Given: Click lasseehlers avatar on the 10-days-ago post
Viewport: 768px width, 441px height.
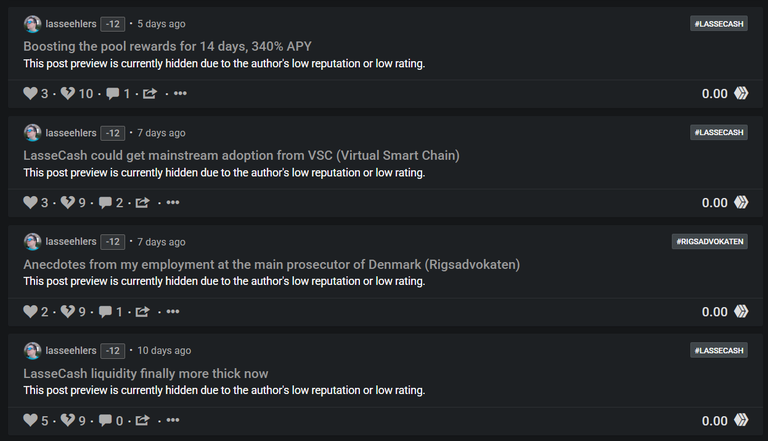Looking at the screenshot, I should [32, 351].
